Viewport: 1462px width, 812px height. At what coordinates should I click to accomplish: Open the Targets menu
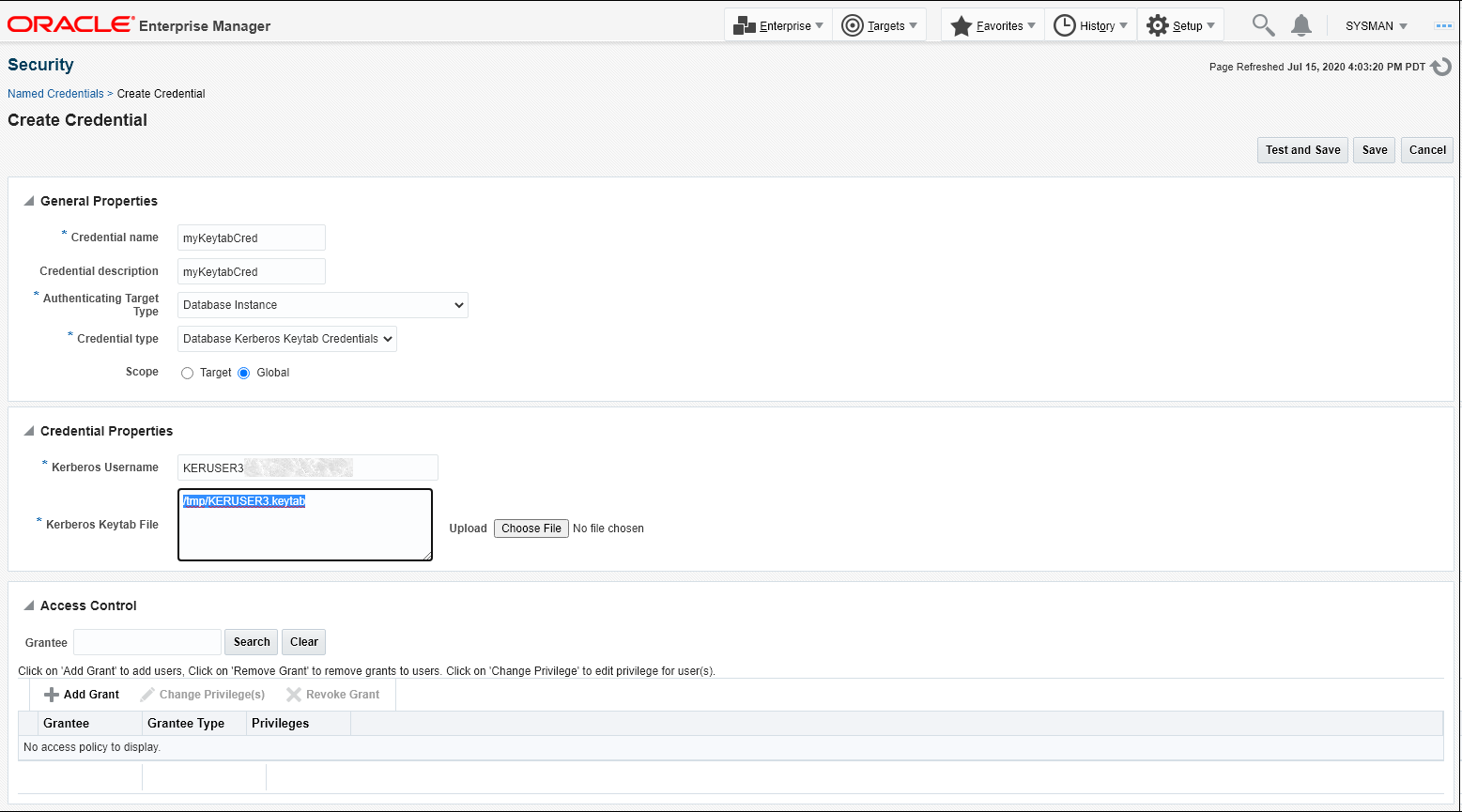(879, 25)
